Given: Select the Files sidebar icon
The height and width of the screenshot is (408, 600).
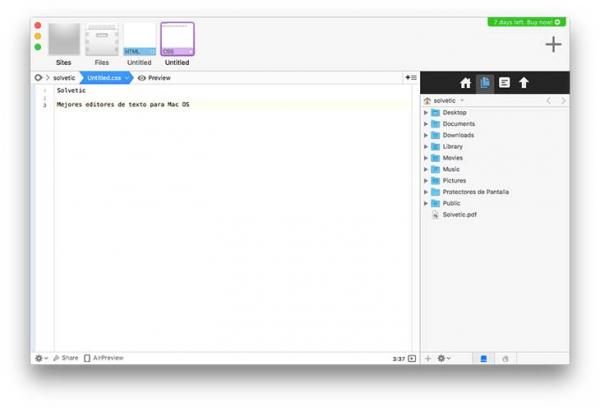Looking at the screenshot, I should [x=485, y=83].
